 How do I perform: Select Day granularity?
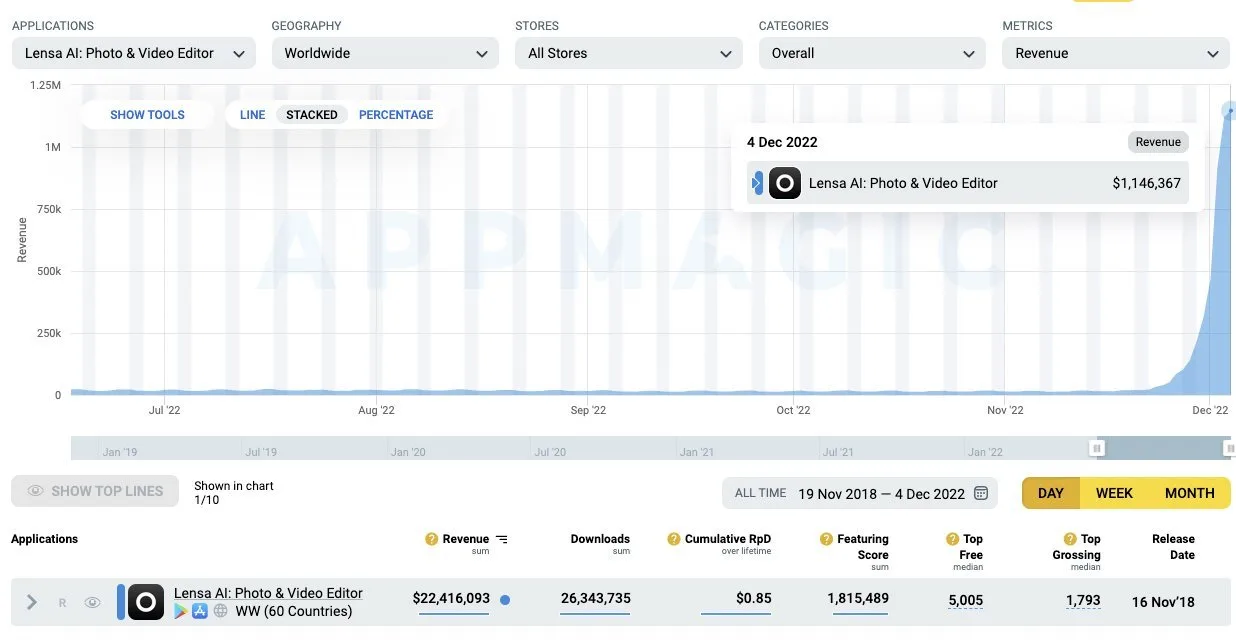1051,493
